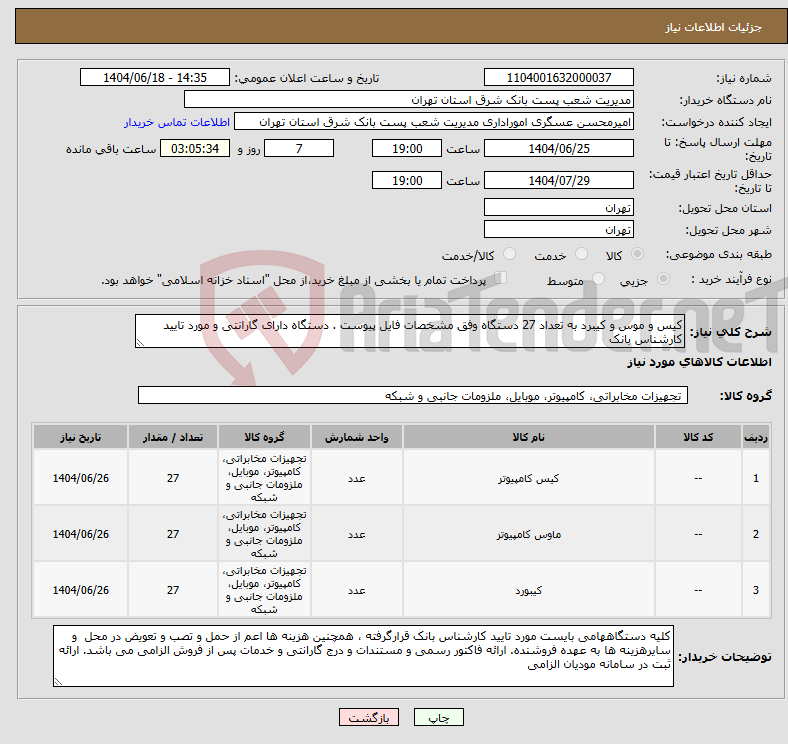Click the چاپ print button
This screenshot has height=744, width=788.
click(x=439, y=717)
